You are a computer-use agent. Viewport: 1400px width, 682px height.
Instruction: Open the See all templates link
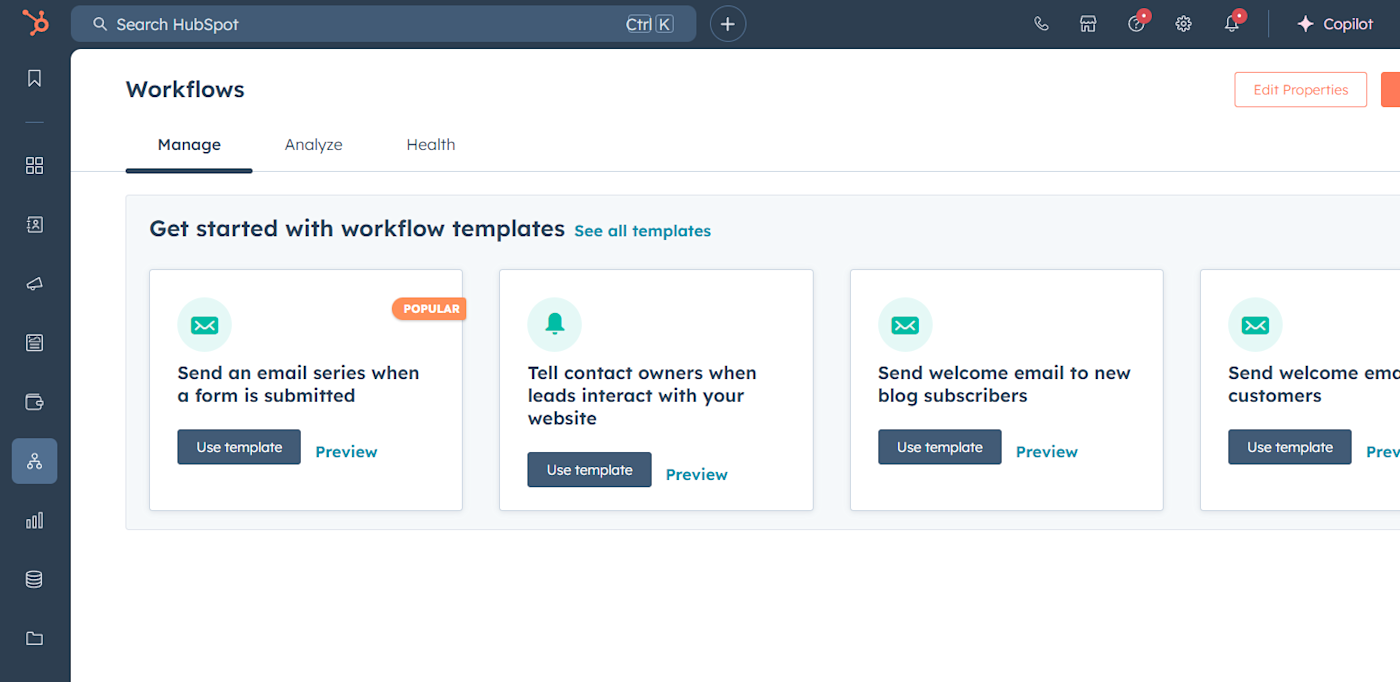tap(642, 231)
